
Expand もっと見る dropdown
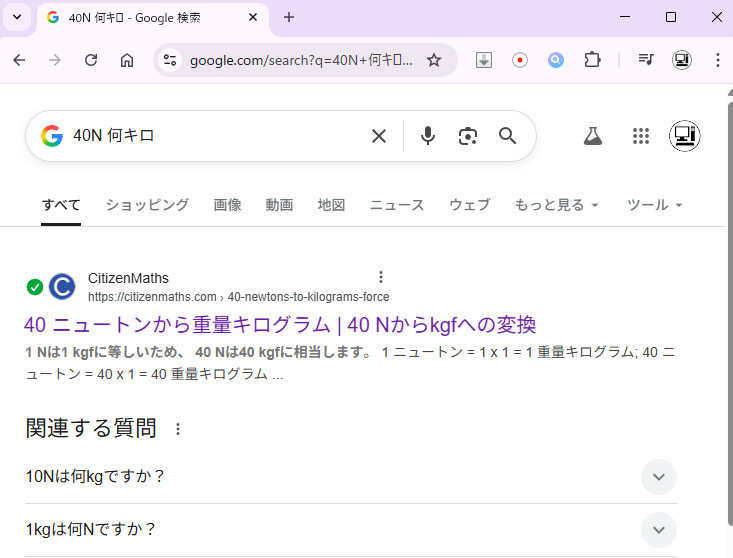click(556, 205)
